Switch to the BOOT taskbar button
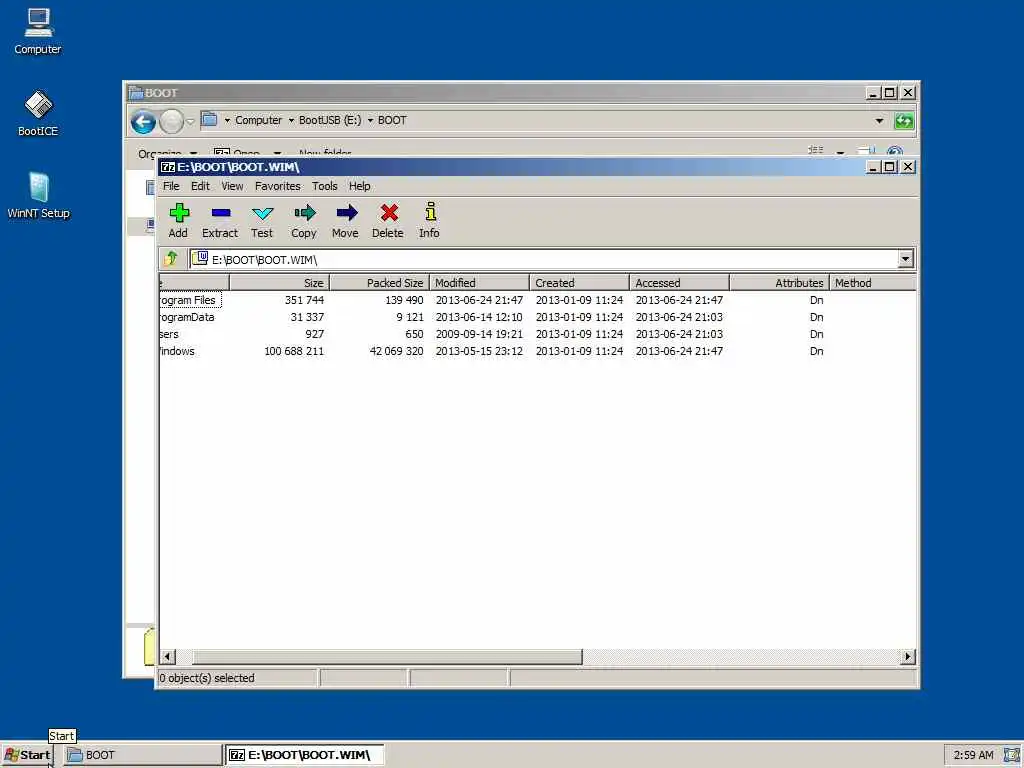The image size is (1024, 768). tap(143, 755)
